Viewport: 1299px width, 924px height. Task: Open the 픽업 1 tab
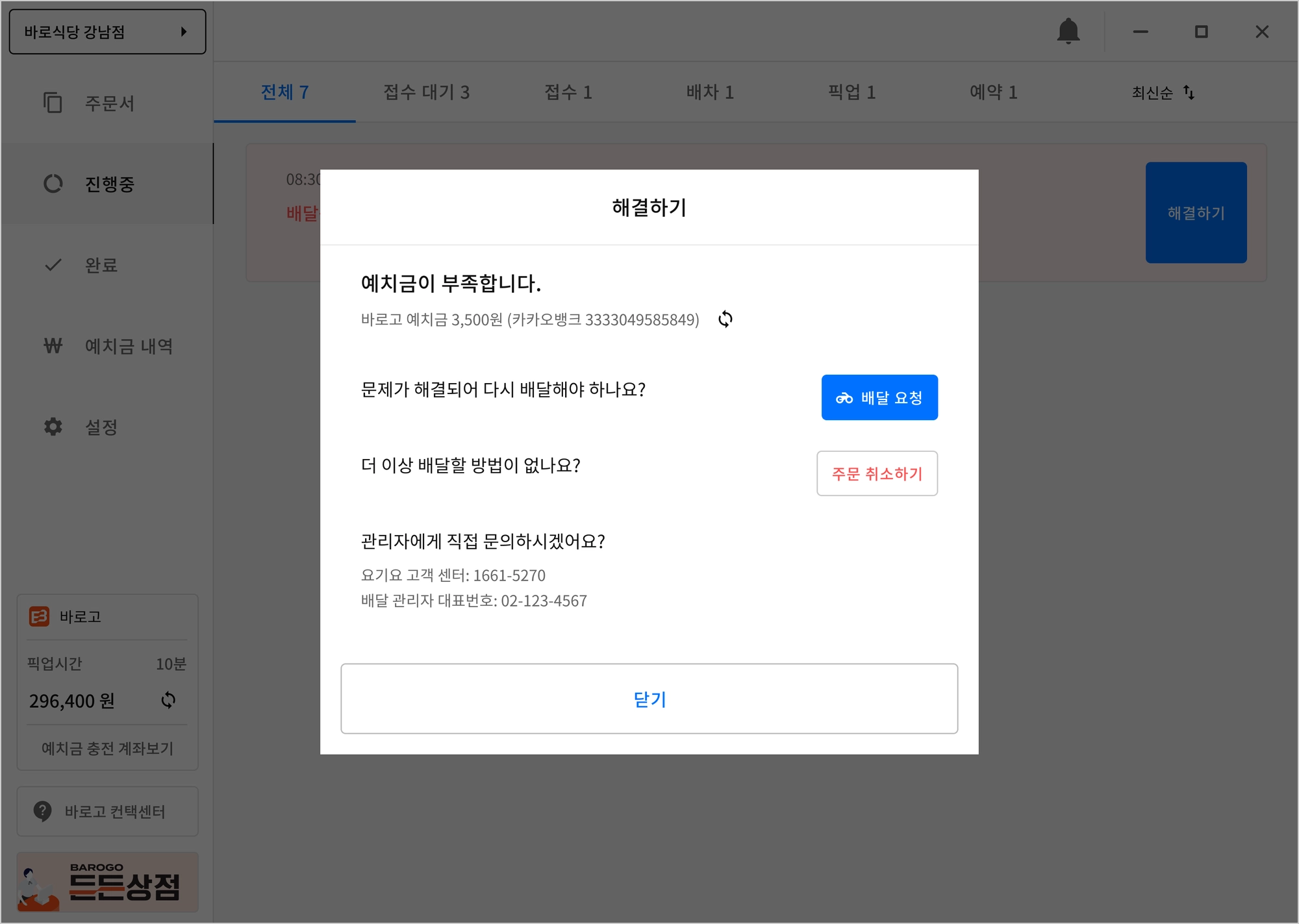click(851, 92)
